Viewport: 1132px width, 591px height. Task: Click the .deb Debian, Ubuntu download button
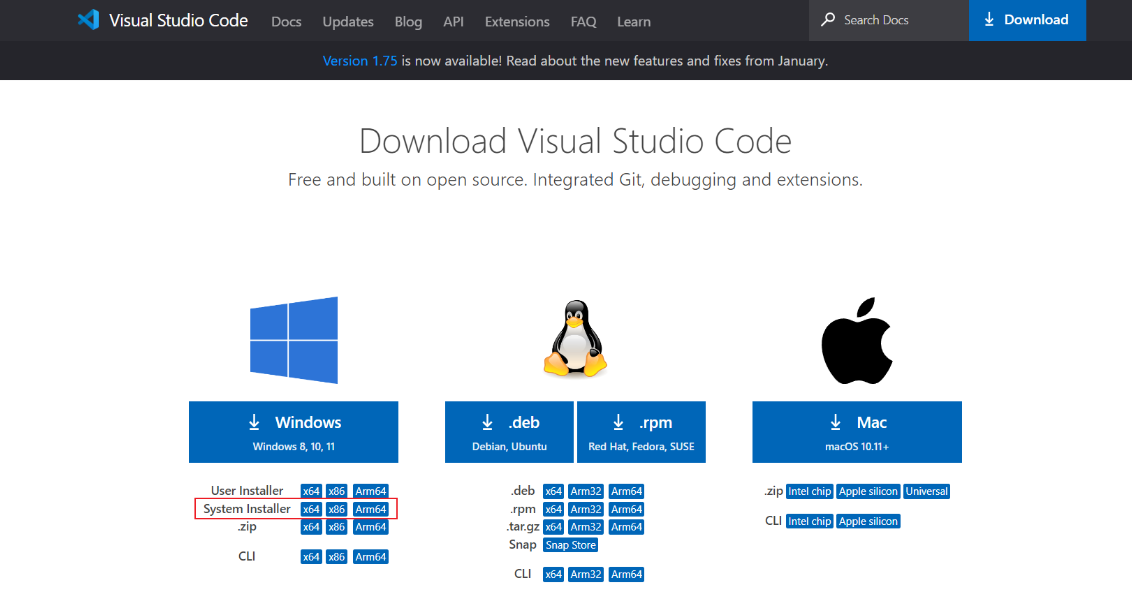coord(509,432)
